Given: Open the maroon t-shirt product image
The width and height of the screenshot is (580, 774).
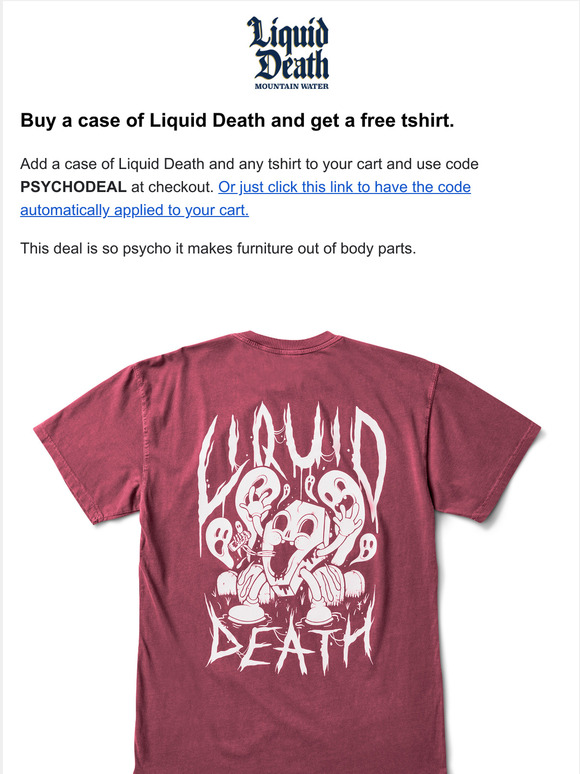Looking at the screenshot, I should (287, 552).
